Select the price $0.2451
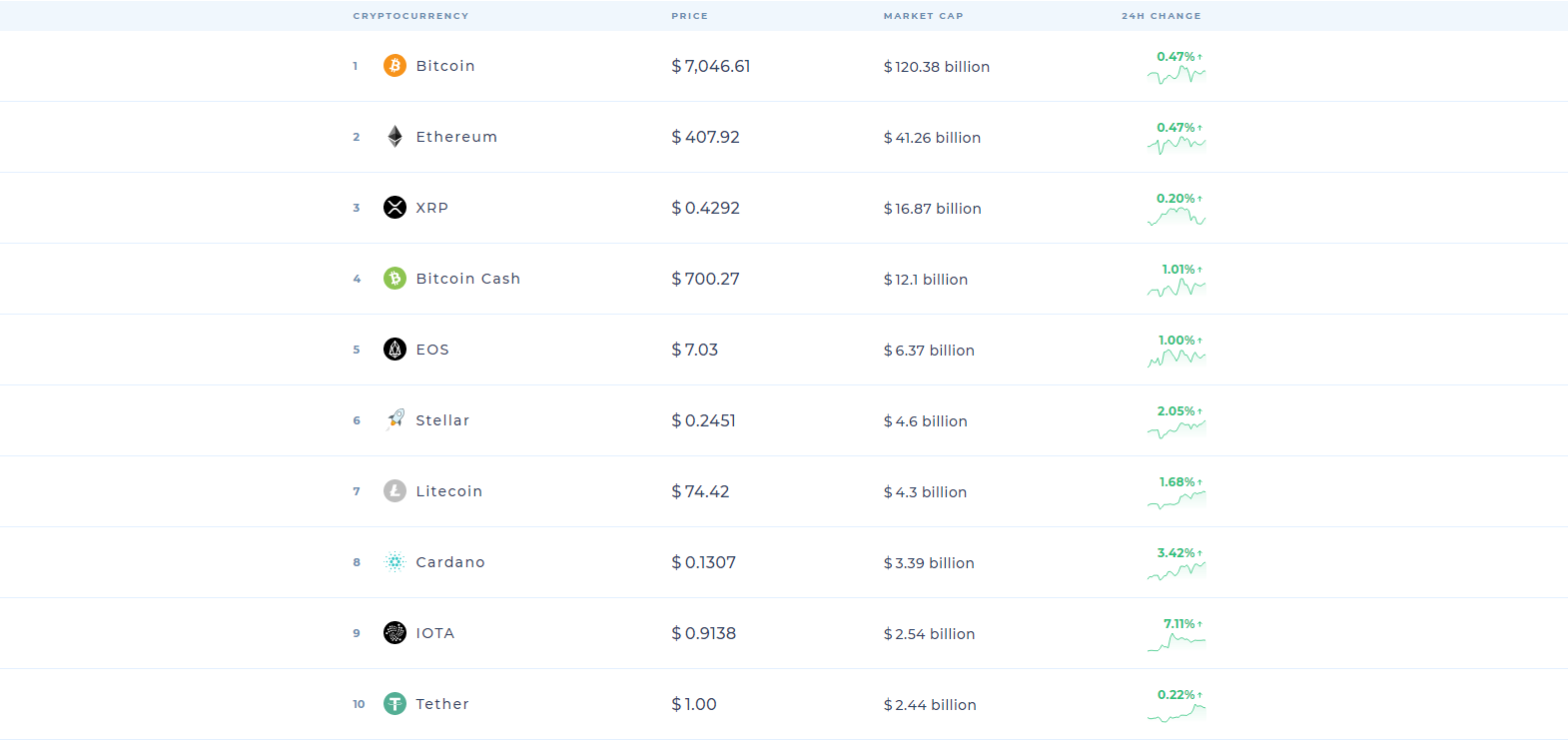Image resolution: width=1568 pixels, height=742 pixels. 703,420
